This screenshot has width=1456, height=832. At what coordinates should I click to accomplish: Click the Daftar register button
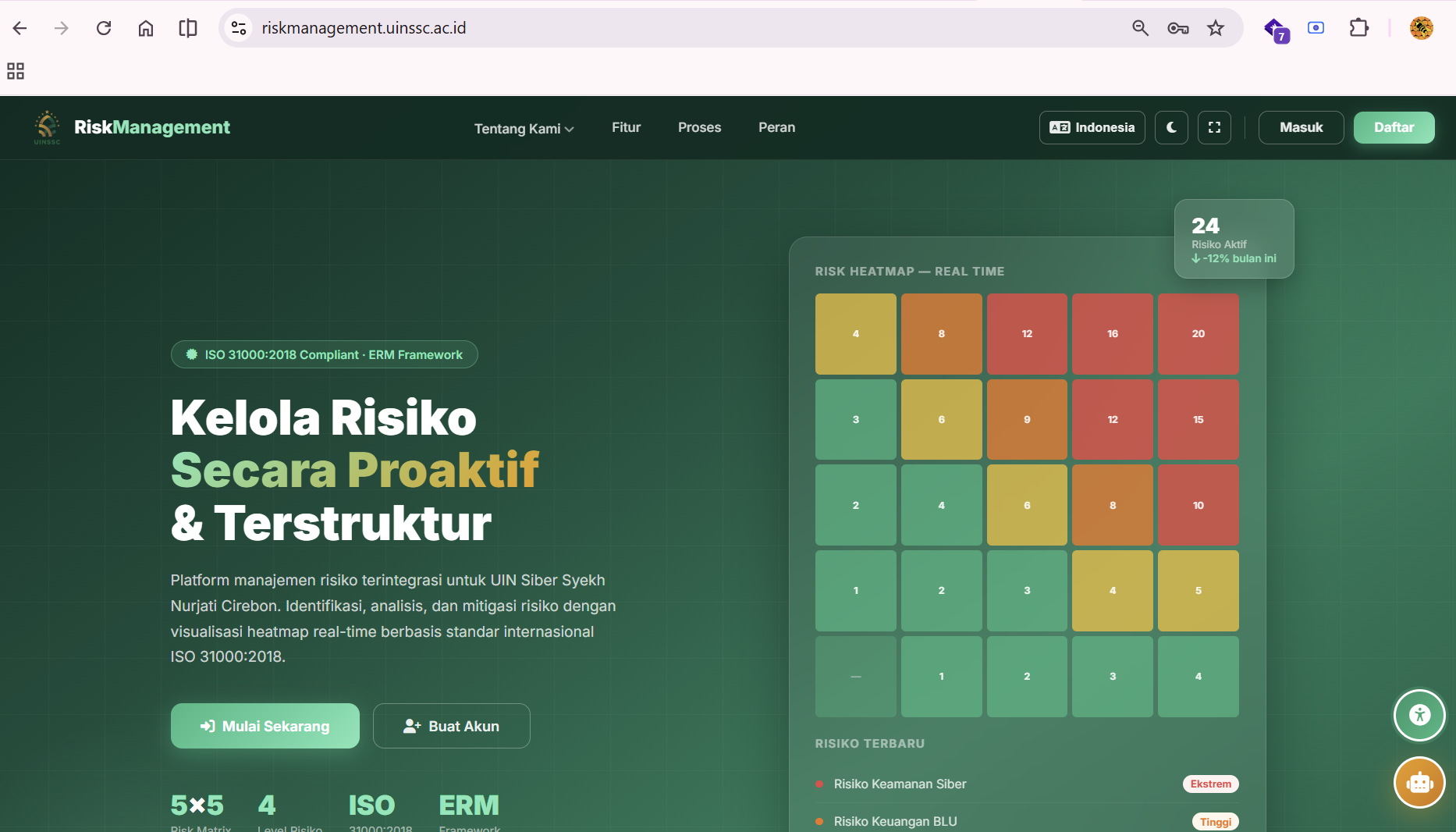click(x=1394, y=127)
